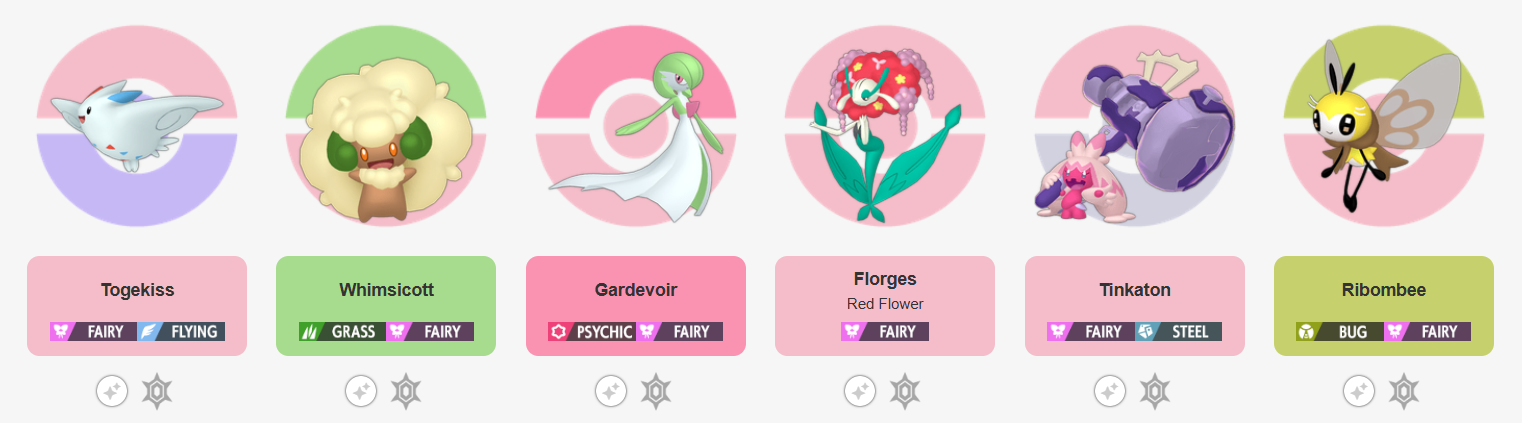Click the Fairy type badge on Florges
Viewport: 1522px width, 423px height.
[x=885, y=331]
